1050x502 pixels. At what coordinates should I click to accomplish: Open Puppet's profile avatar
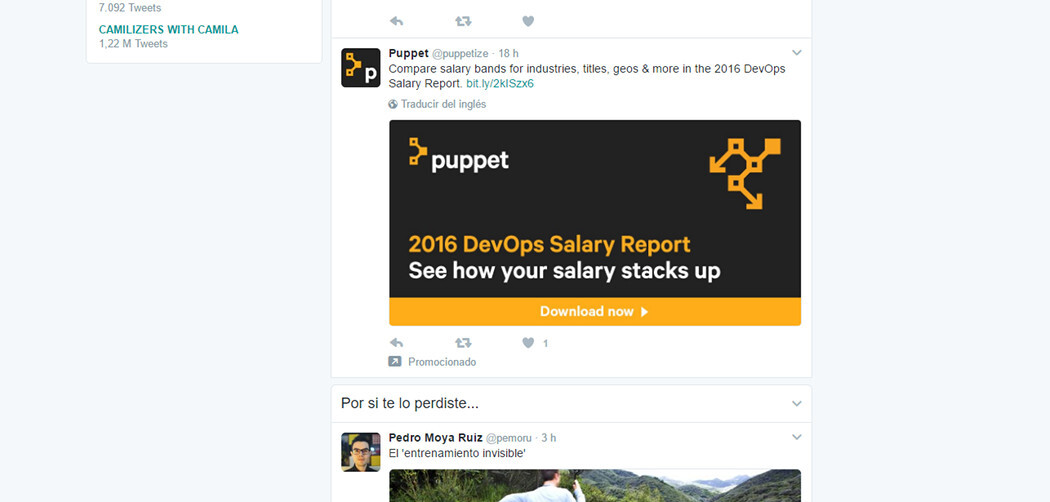360,68
